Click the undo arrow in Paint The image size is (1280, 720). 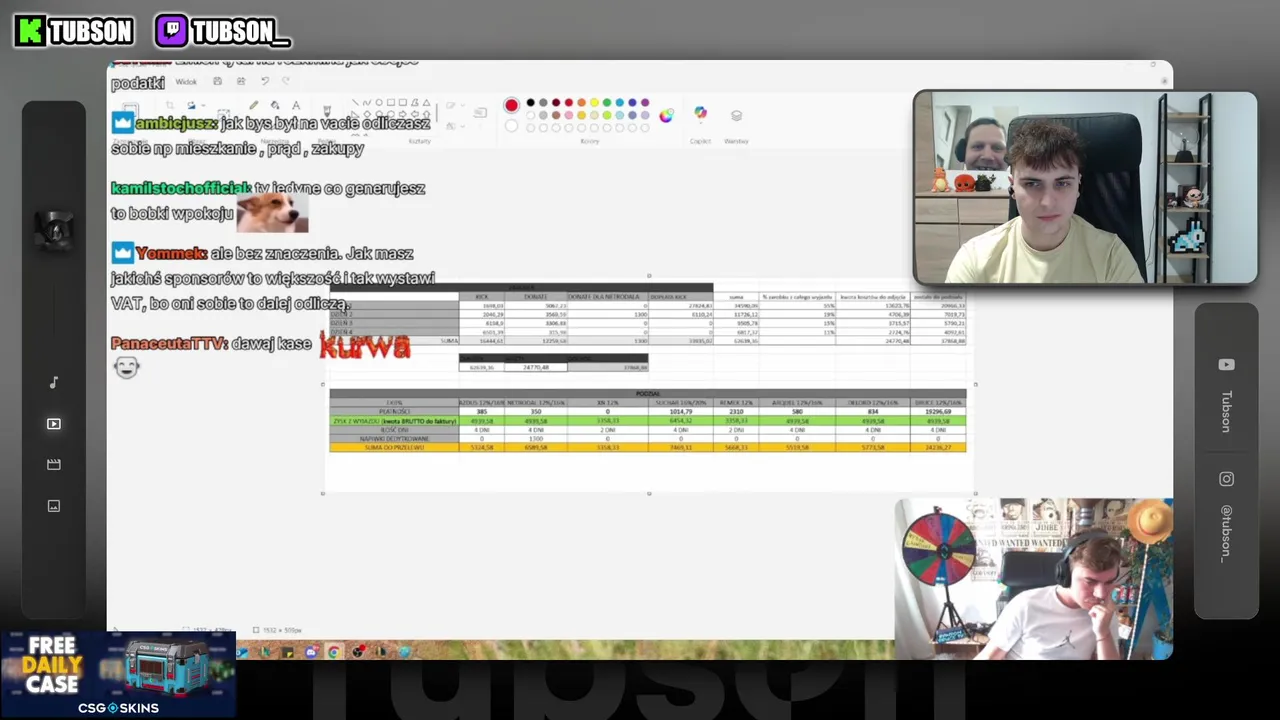[x=265, y=82]
